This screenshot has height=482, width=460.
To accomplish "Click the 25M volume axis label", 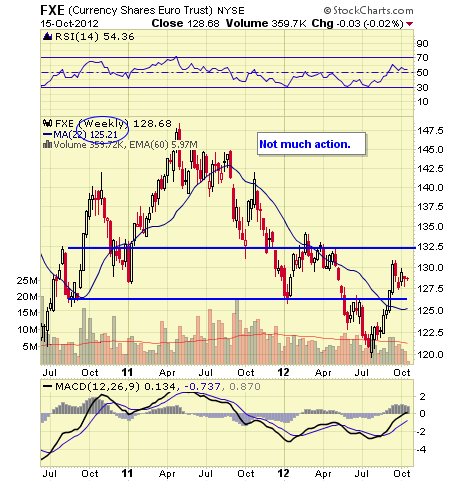I will 27,281.
